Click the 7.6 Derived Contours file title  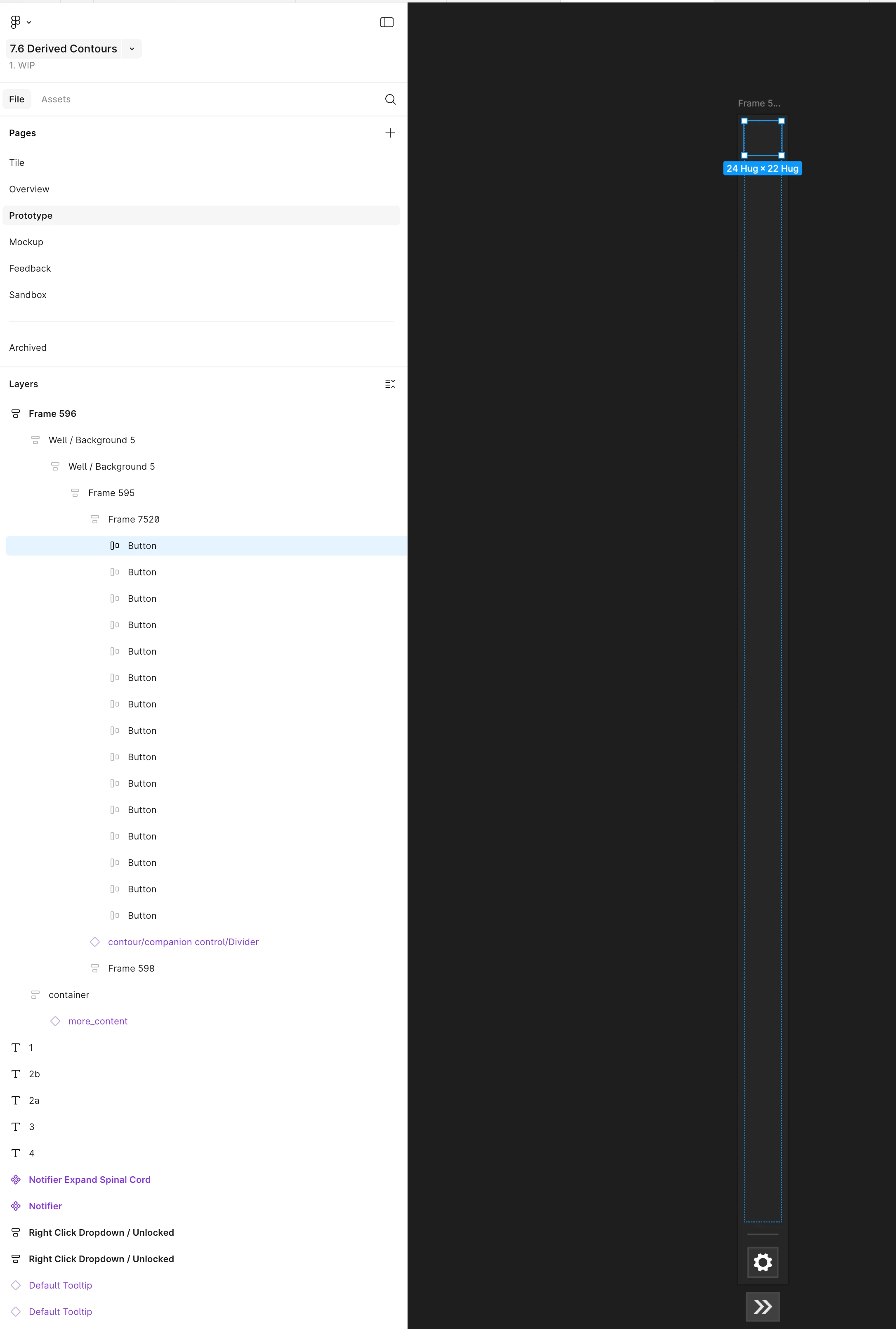tap(64, 49)
